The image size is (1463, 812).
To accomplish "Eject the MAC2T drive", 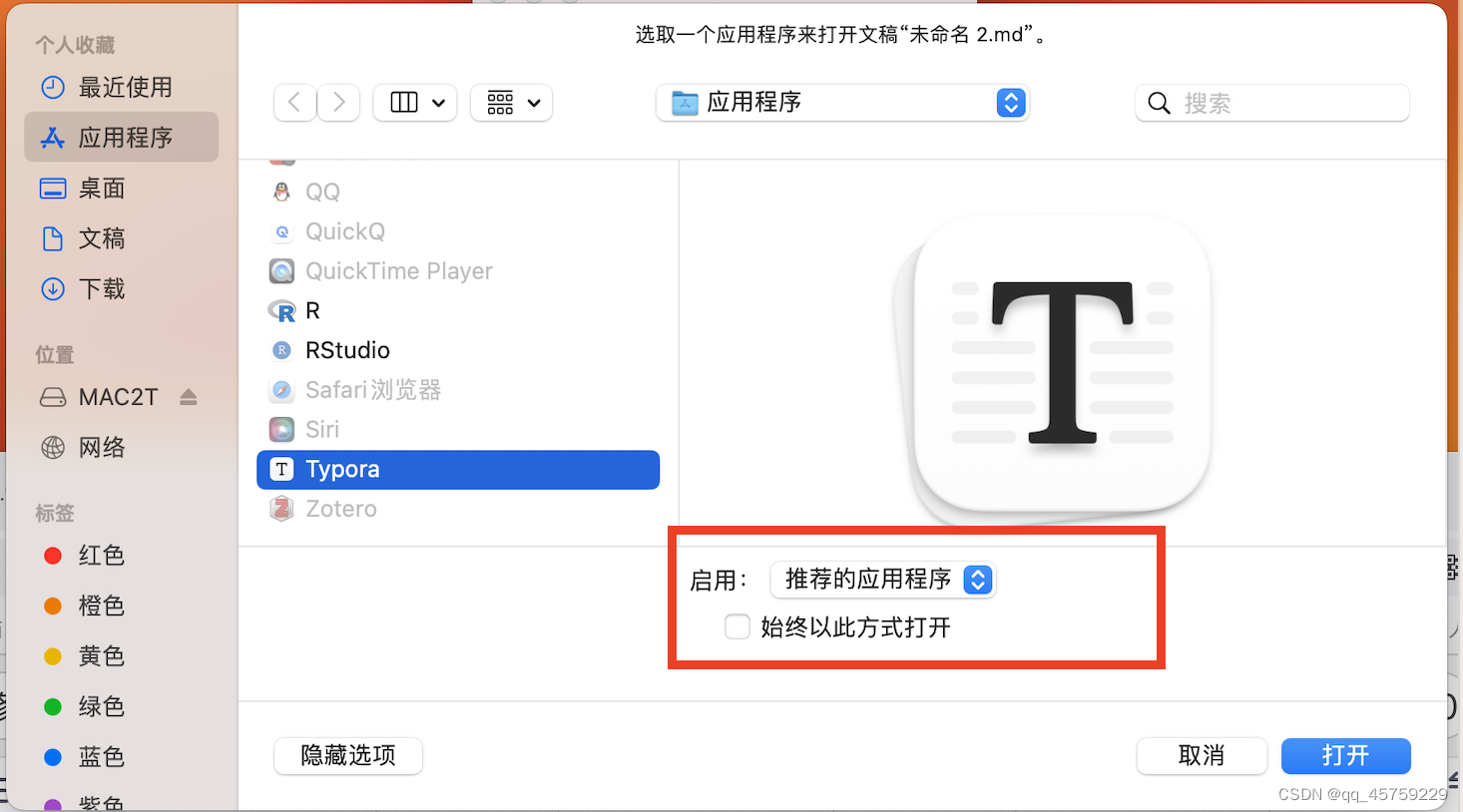I will (189, 397).
